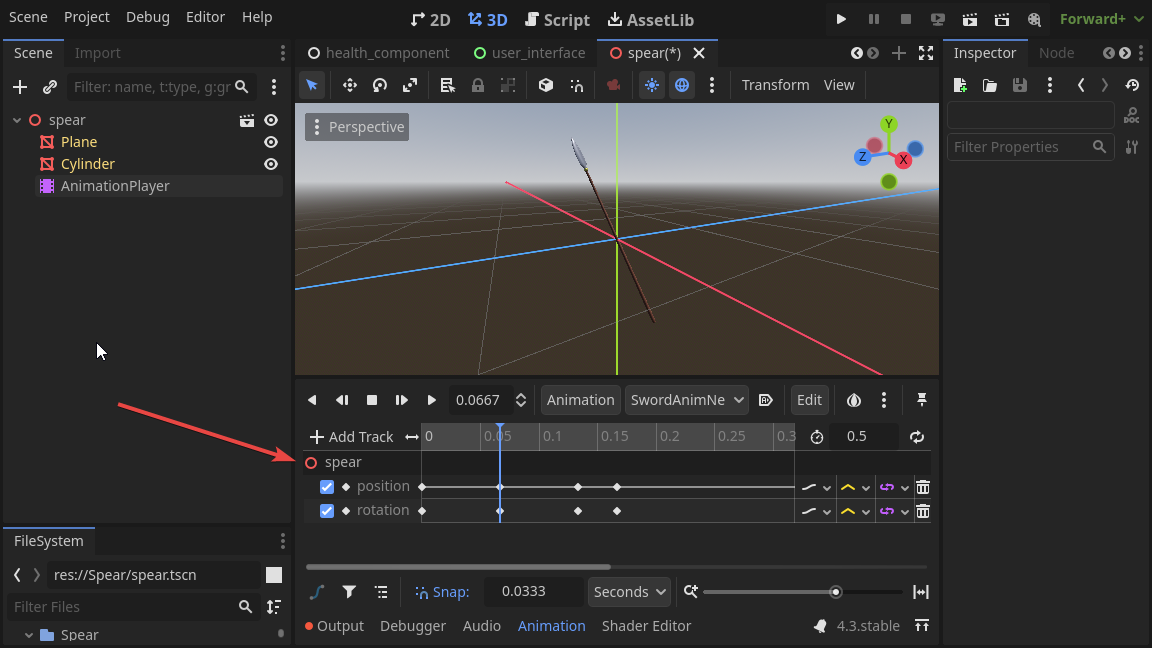The width and height of the screenshot is (1152, 648).
Task: Play animation from current position
Action: (431, 400)
